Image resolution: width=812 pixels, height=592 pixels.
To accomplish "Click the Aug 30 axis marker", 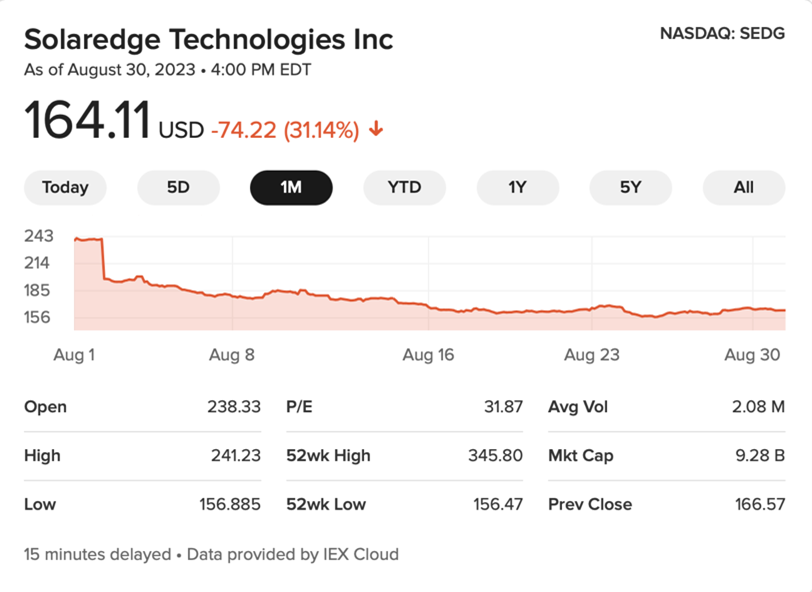I will click(x=751, y=355).
